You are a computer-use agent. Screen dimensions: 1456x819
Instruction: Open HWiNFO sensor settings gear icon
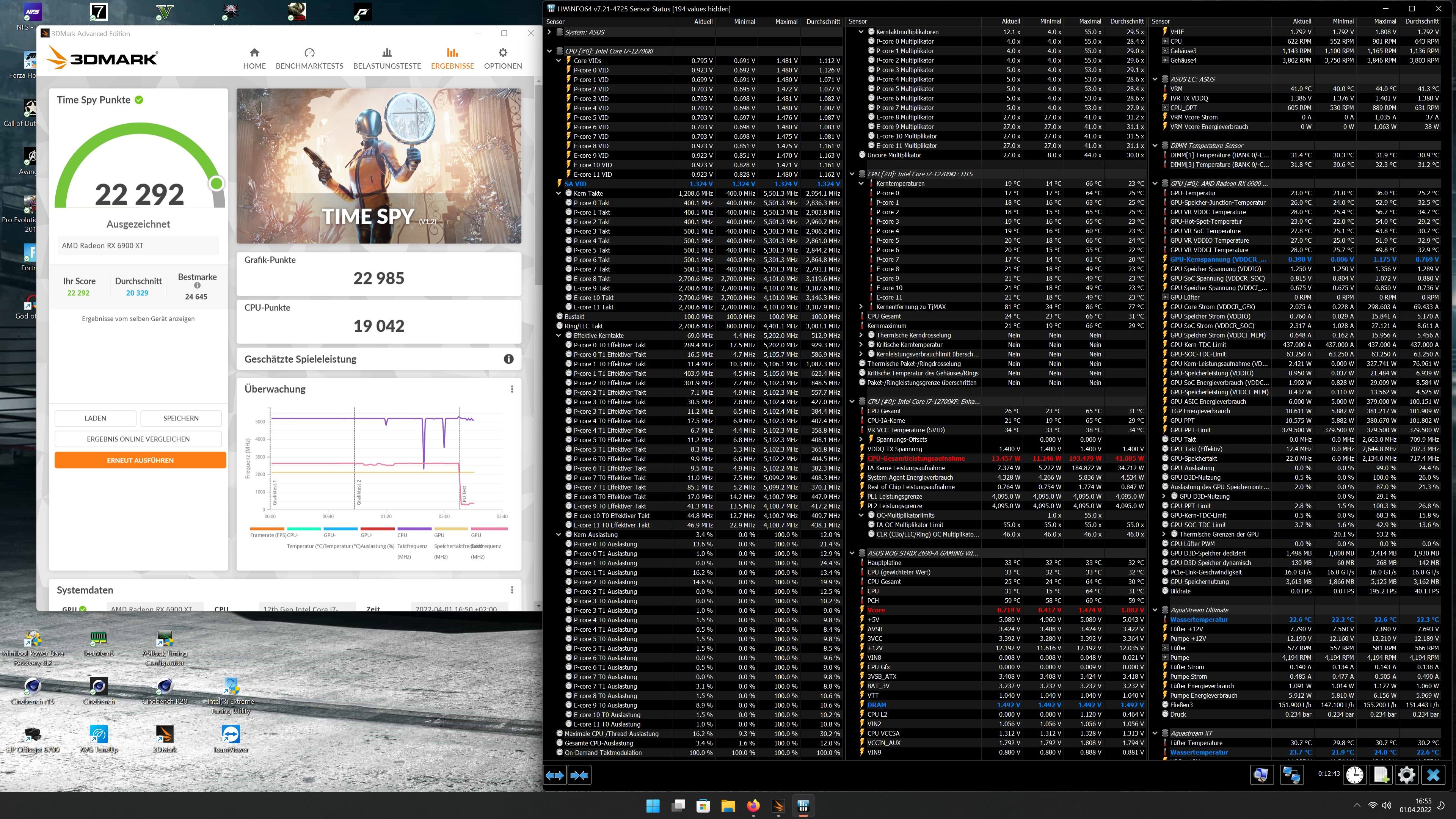1406,774
